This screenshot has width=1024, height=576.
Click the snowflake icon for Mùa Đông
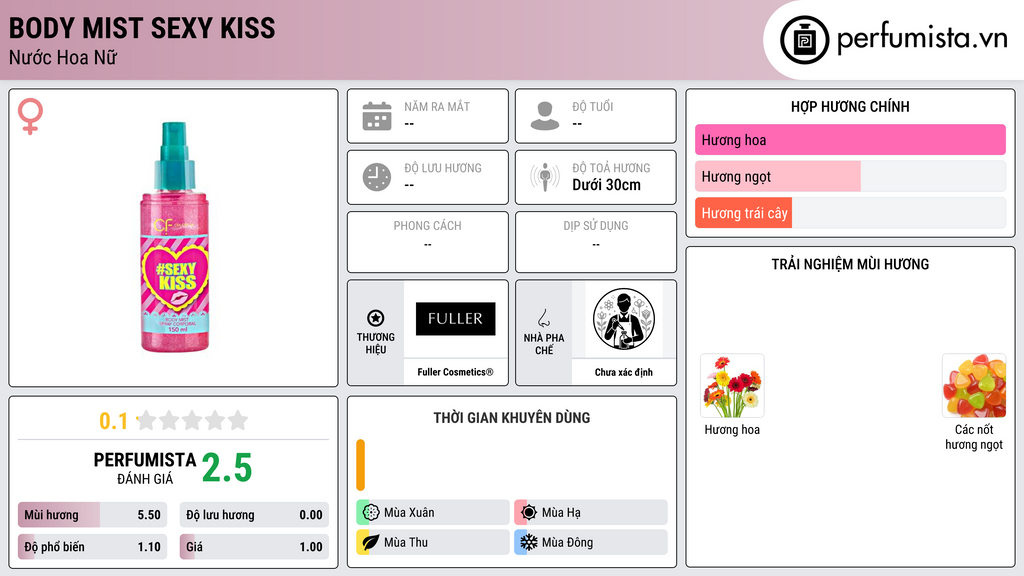(x=529, y=542)
